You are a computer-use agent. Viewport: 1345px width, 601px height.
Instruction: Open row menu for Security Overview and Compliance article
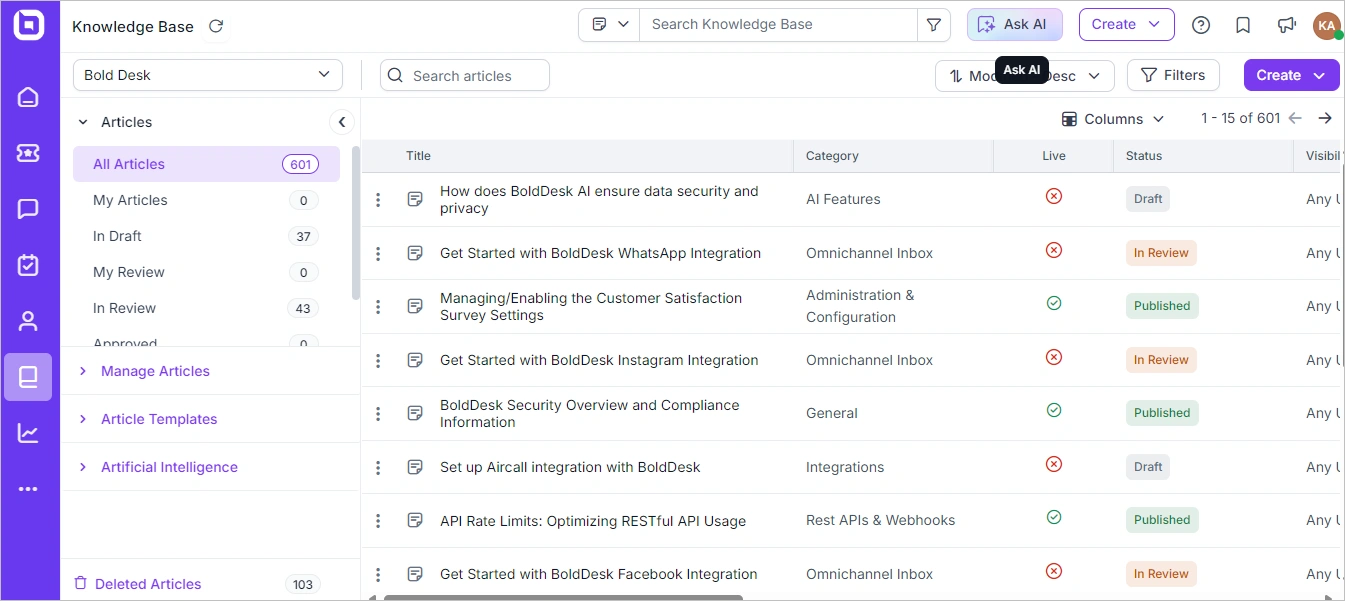coord(378,414)
